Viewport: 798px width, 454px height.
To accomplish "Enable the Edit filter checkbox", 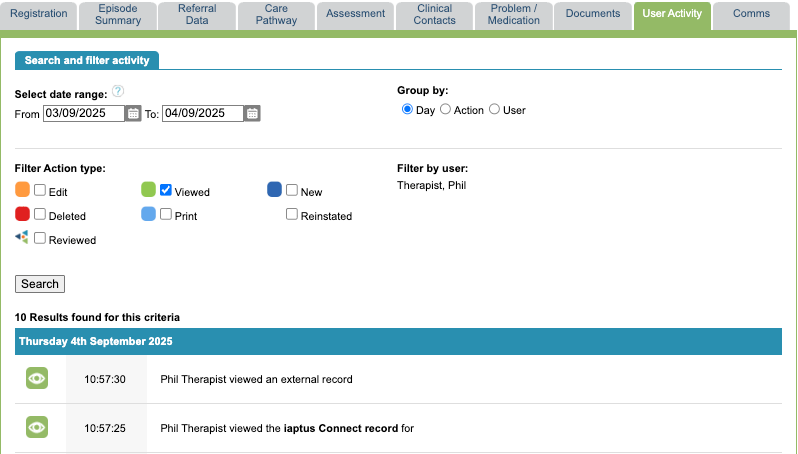I will pyautogui.click(x=40, y=190).
